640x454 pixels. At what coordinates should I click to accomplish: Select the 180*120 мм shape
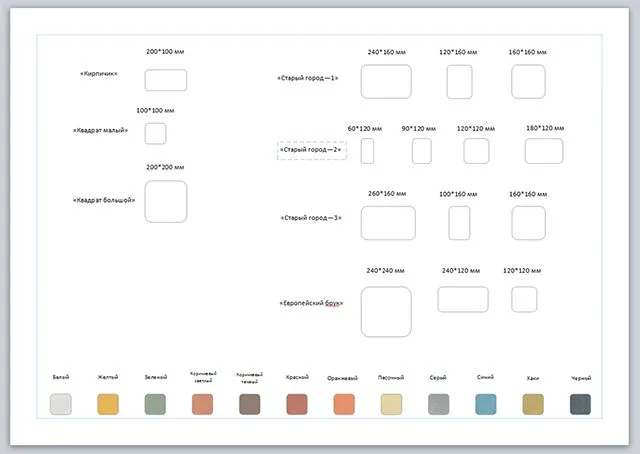click(544, 151)
